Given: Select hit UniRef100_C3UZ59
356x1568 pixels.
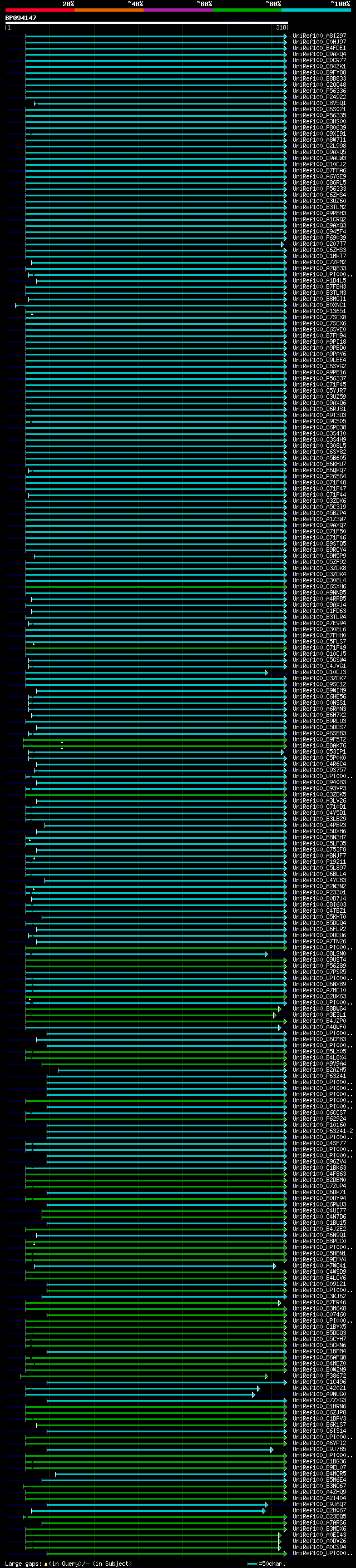Looking at the screenshot, I should point(319,397).
